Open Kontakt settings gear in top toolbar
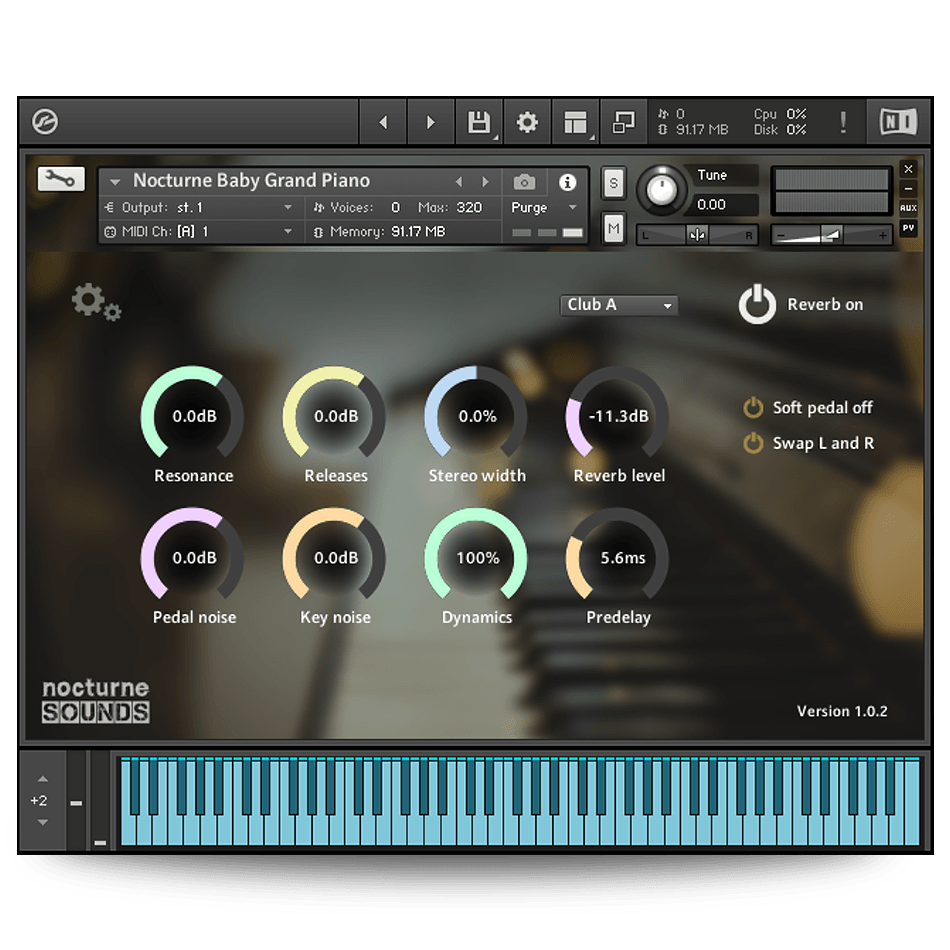This screenshot has height=950, width=950. pos(527,122)
